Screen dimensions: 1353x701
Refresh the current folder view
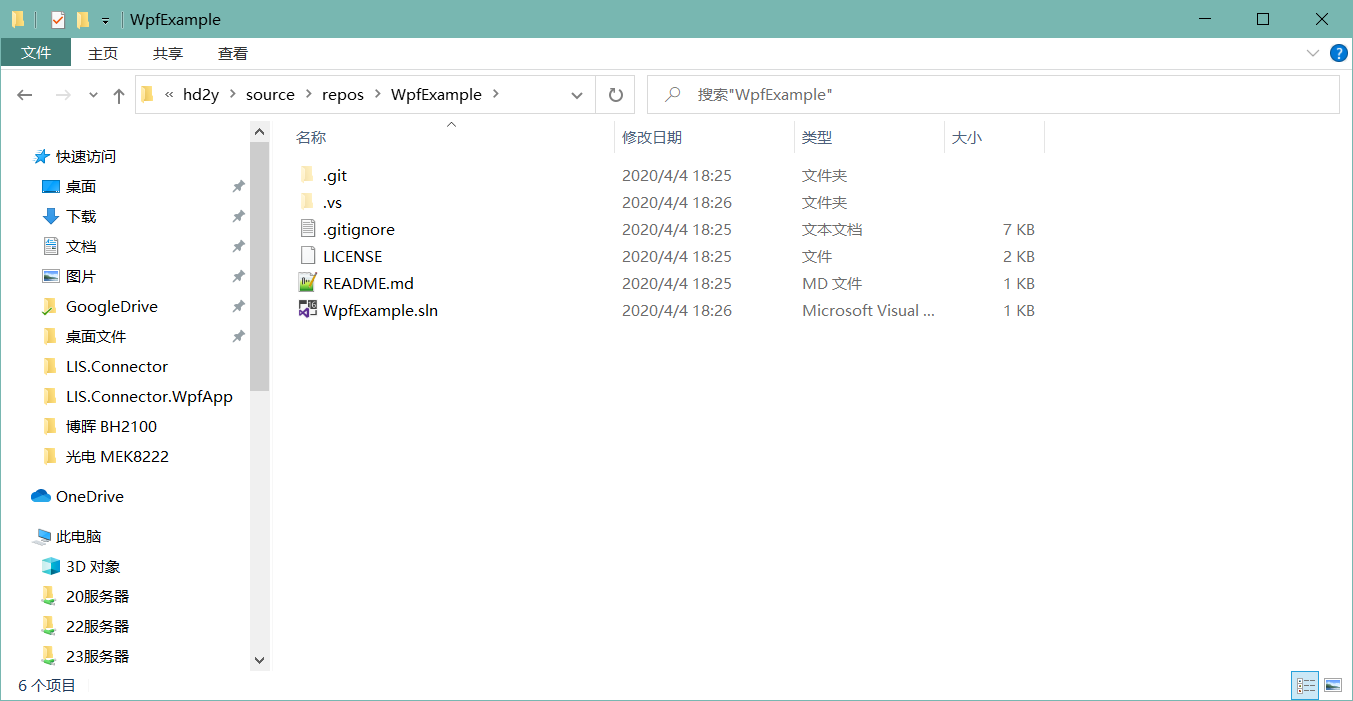click(616, 95)
